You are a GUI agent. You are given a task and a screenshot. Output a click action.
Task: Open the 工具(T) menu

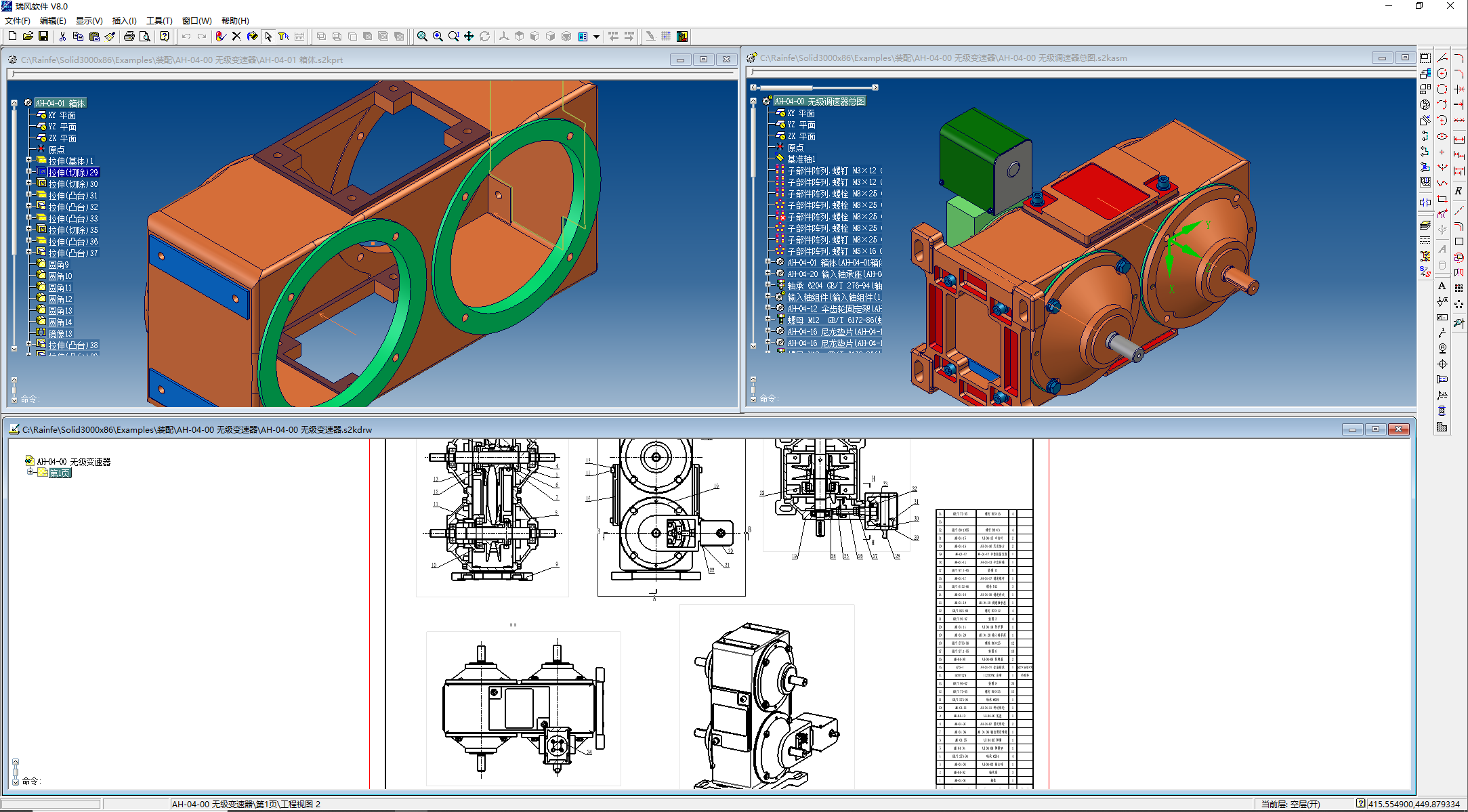tap(159, 20)
